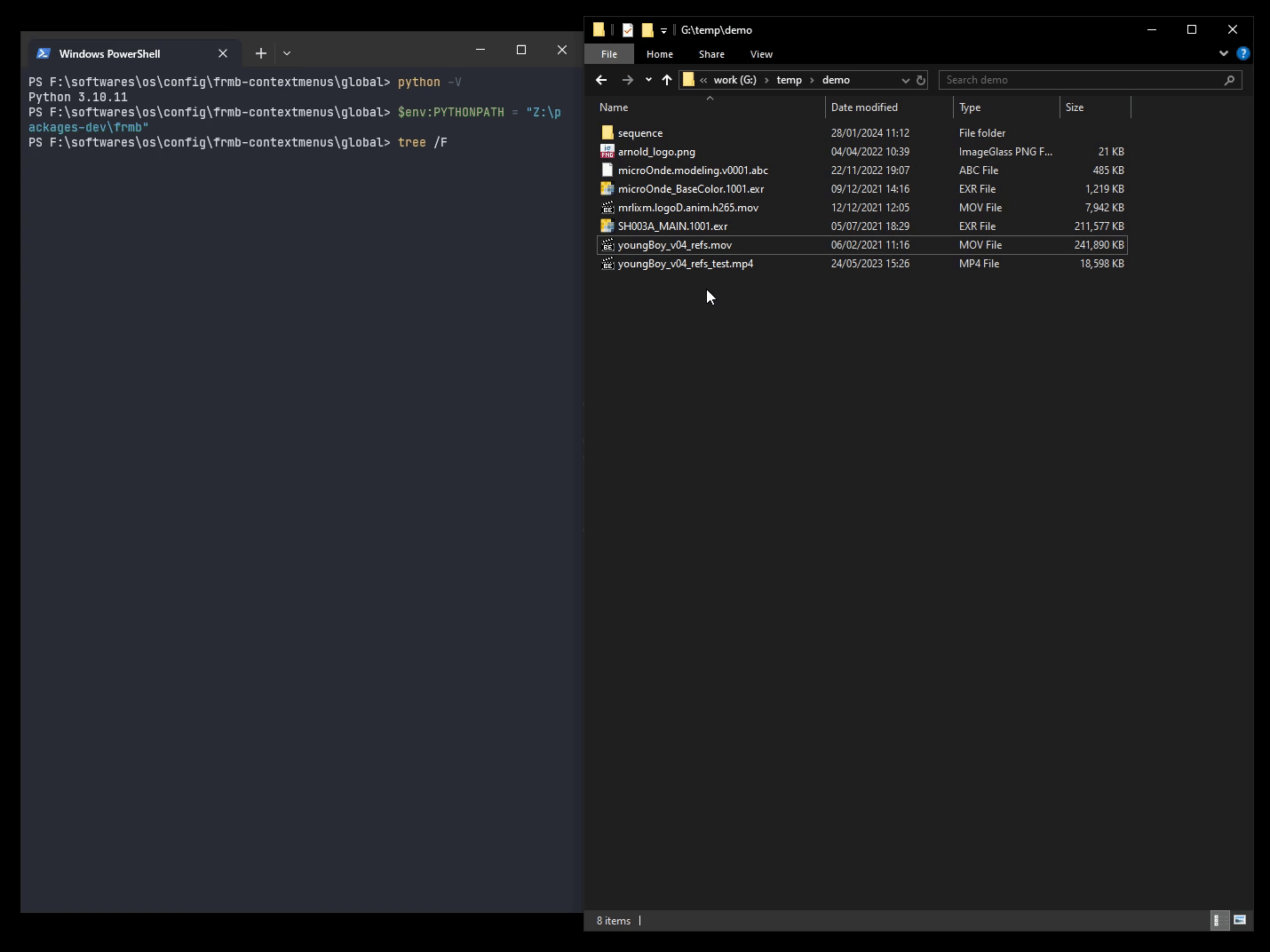Select microOnde_BaseColor.1001.exr file icon
This screenshot has height=952, width=1270.
pos(607,189)
